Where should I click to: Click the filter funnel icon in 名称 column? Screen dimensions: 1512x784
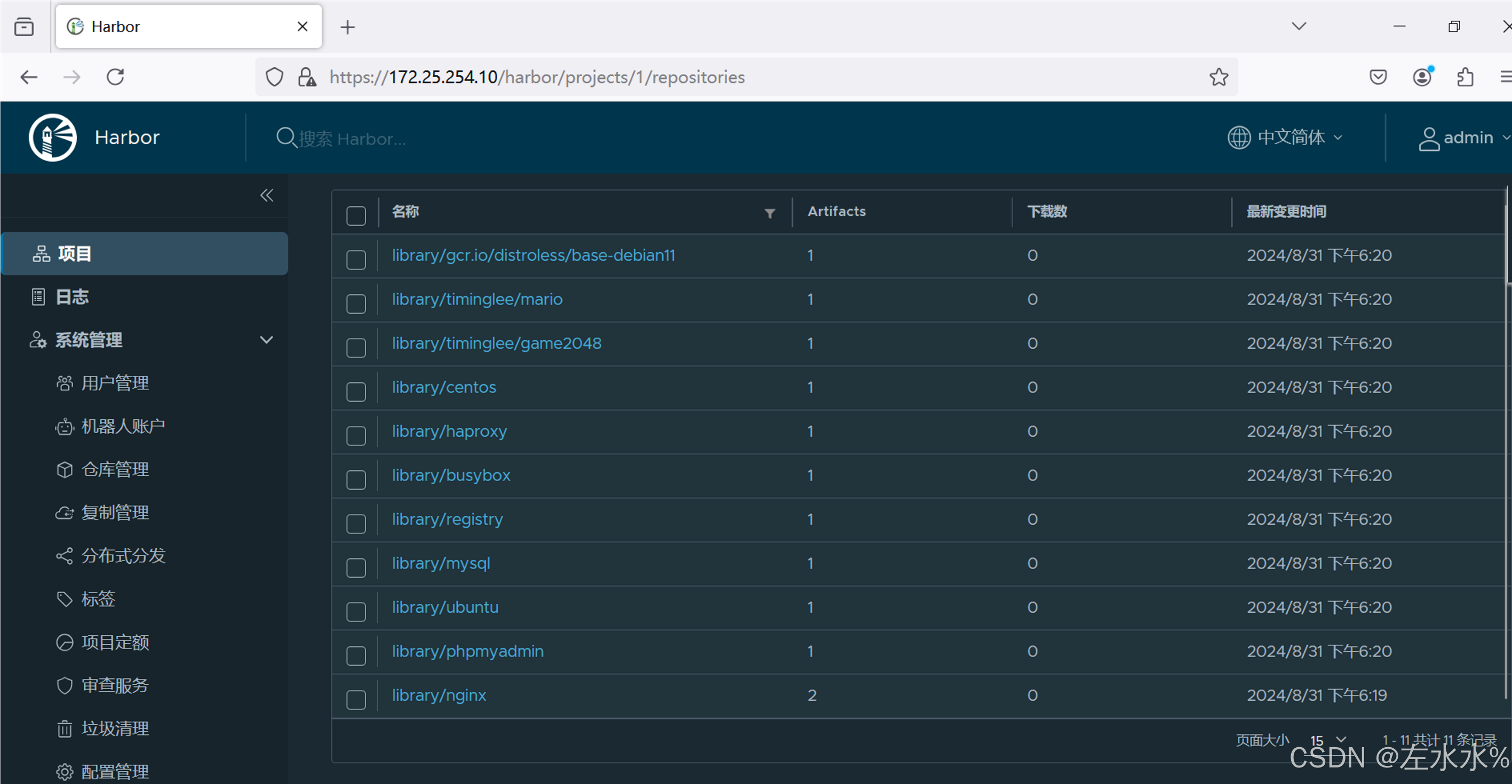click(x=769, y=213)
